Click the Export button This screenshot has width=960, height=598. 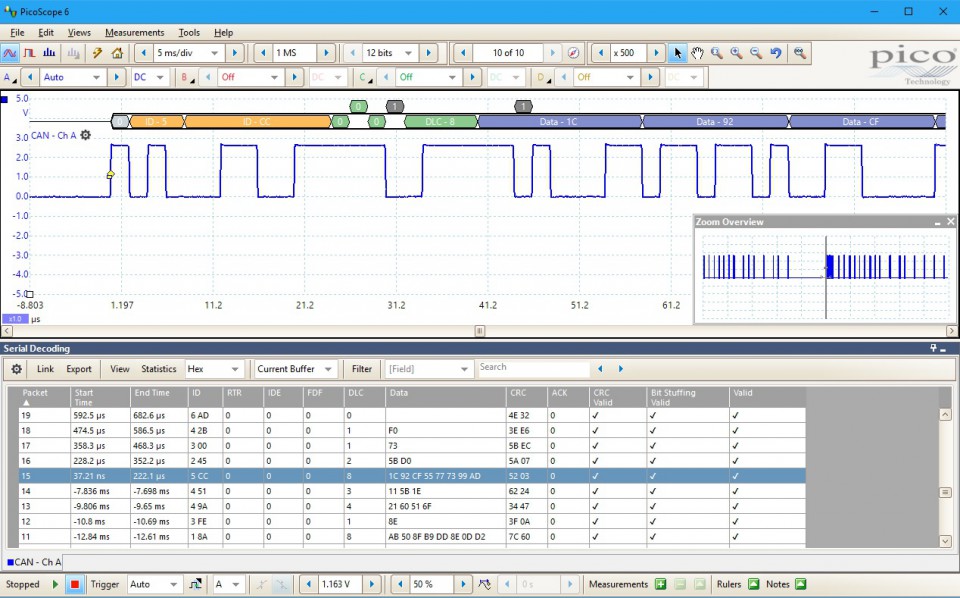click(79, 369)
